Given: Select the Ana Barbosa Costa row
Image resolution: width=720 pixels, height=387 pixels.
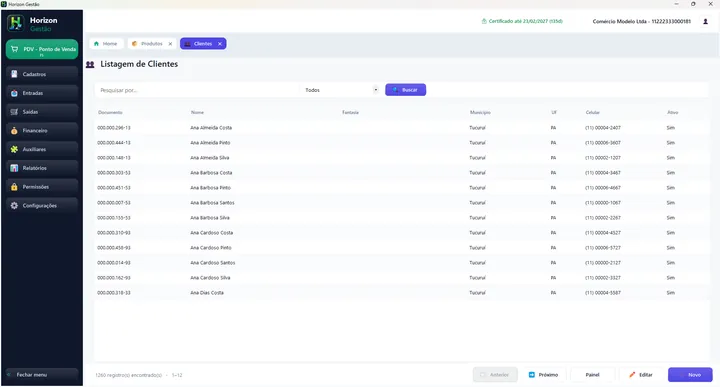Looking at the screenshot, I should point(401,173).
